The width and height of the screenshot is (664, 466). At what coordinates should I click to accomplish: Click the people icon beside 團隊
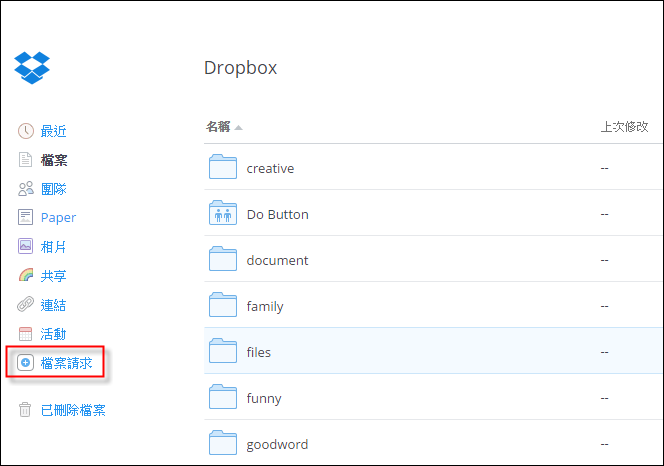25,189
